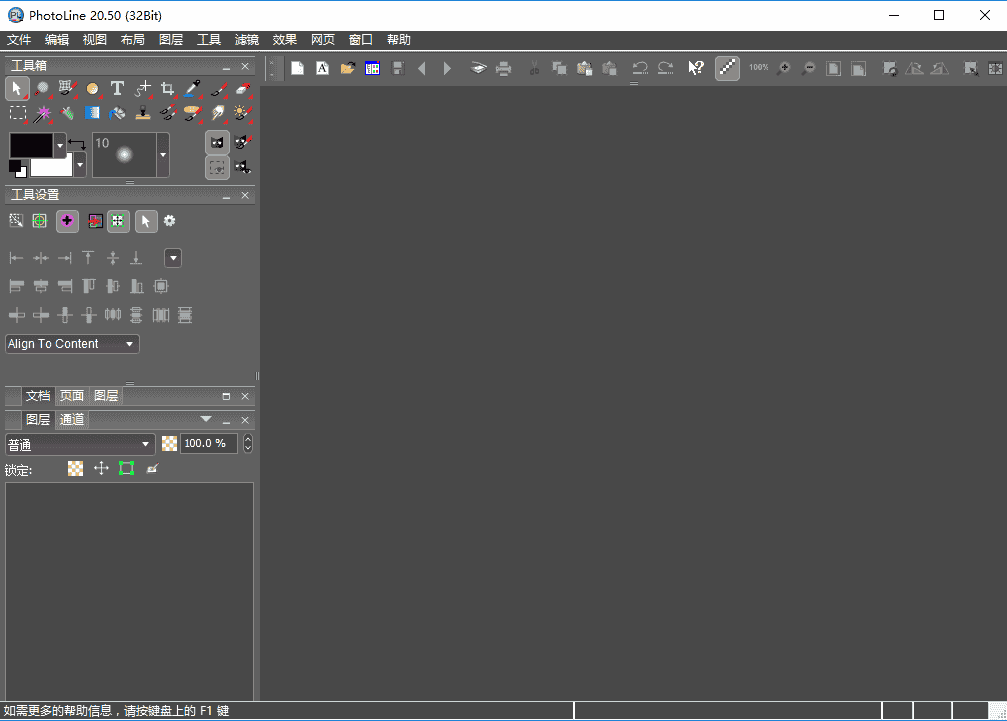Select the Text tool in the toolbox
The height and width of the screenshot is (721, 1007).
point(117,89)
